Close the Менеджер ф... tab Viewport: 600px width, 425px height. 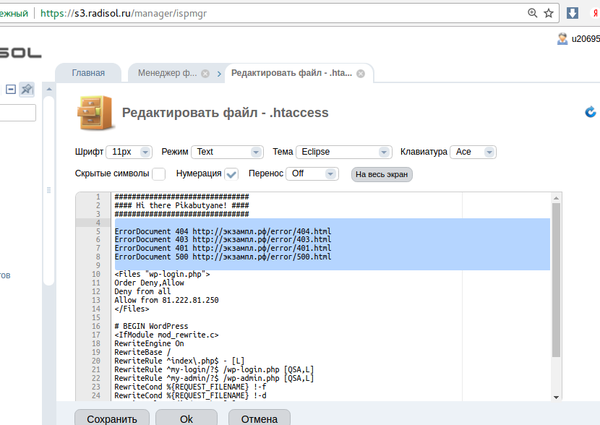205,73
